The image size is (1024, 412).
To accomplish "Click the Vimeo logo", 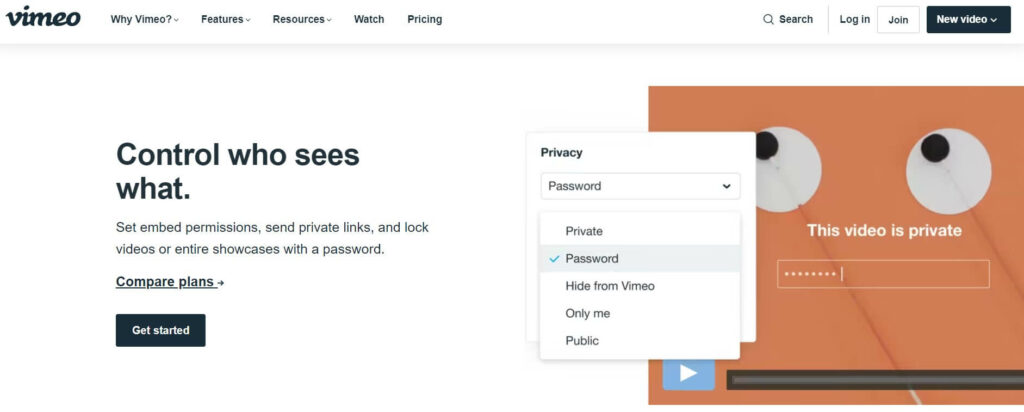I will tap(43, 18).
